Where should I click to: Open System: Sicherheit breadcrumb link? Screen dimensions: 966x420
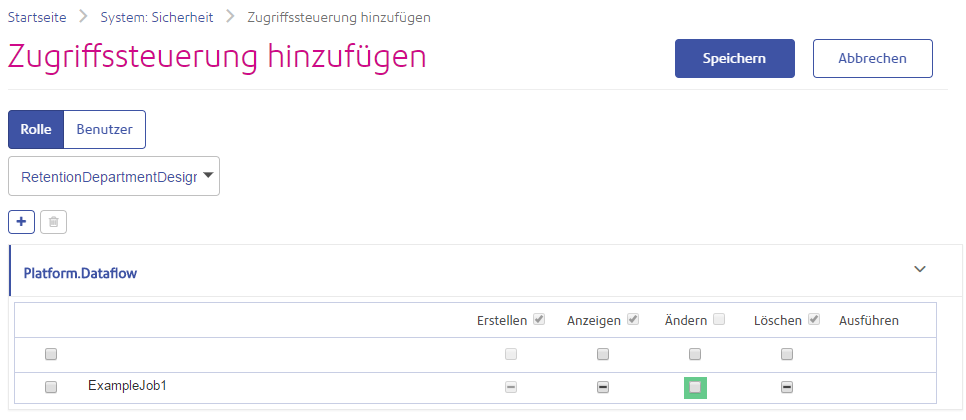pyautogui.click(x=158, y=17)
